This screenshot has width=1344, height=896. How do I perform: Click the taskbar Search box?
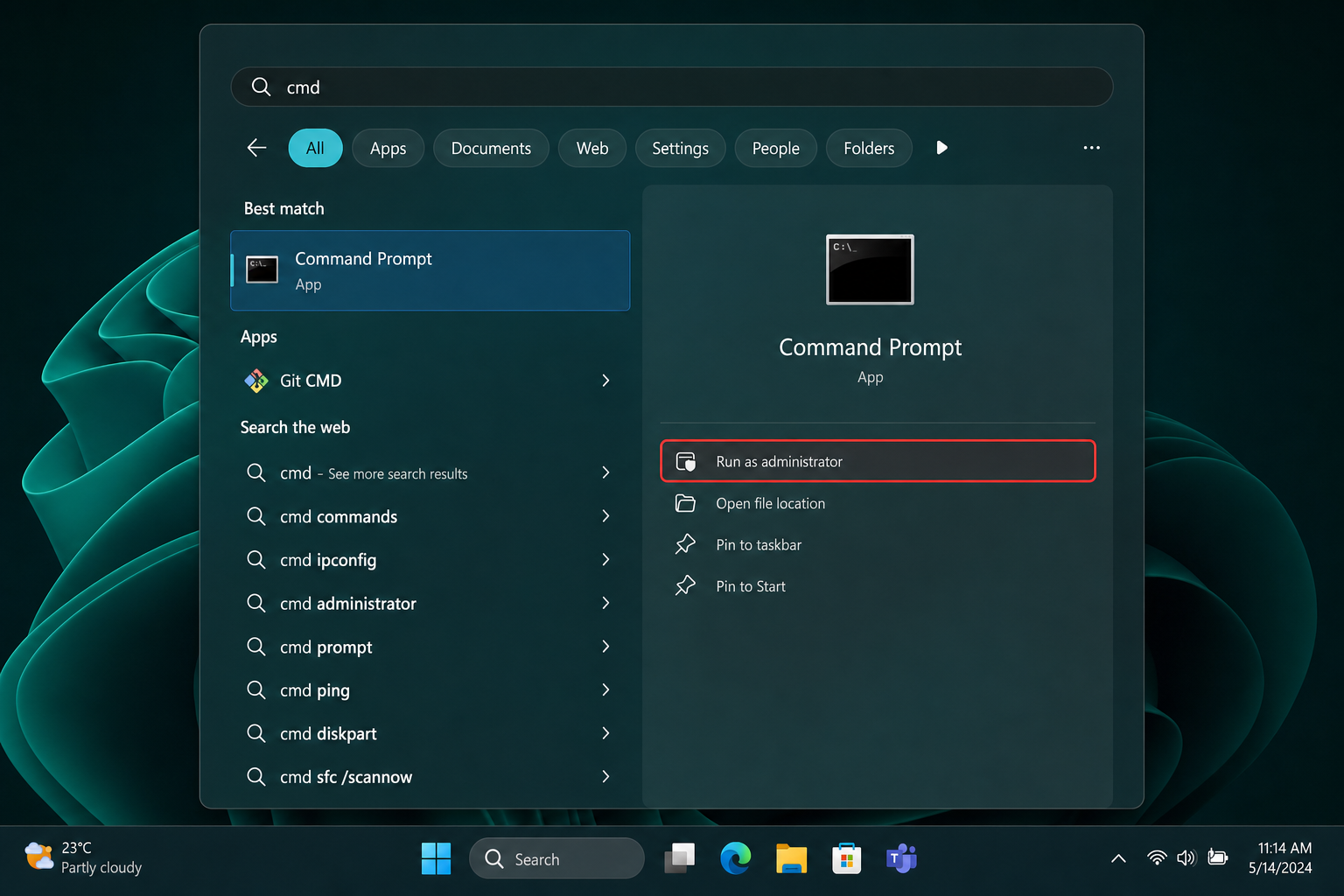coord(556,858)
